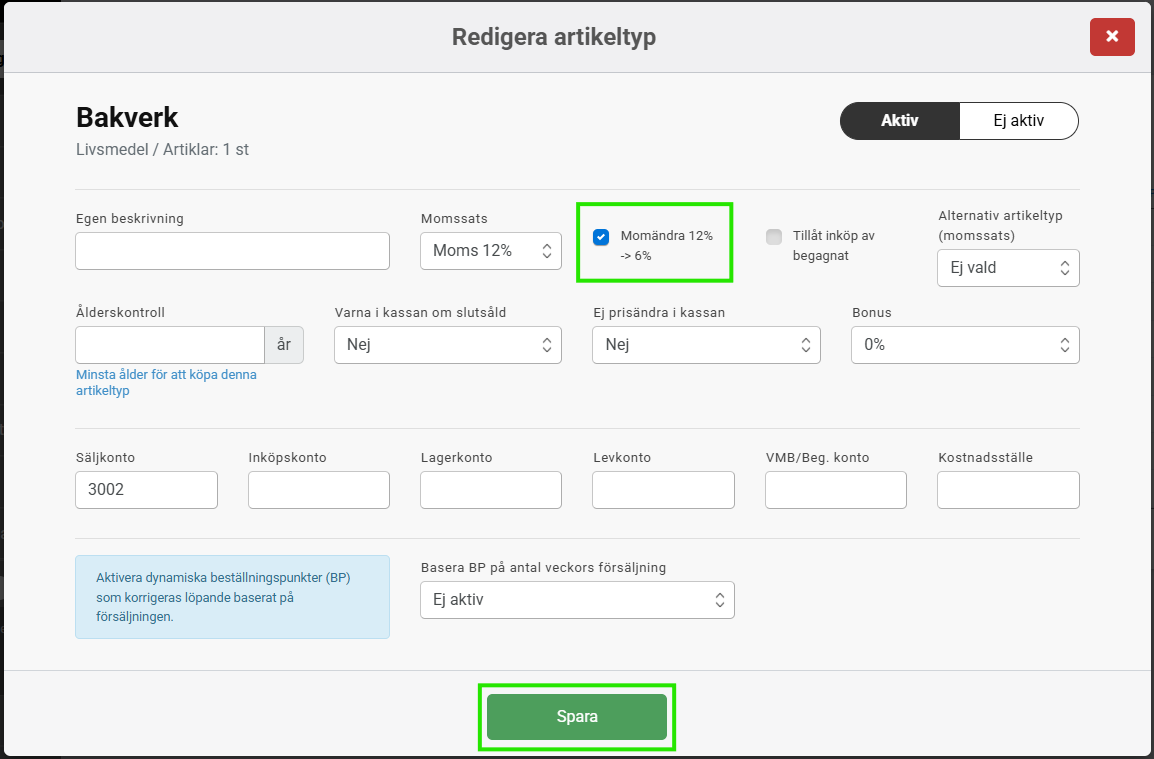Expand Alternativ artikeltyp dropdown
This screenshot has width=1154, height=759.
tap(1007, 268)
